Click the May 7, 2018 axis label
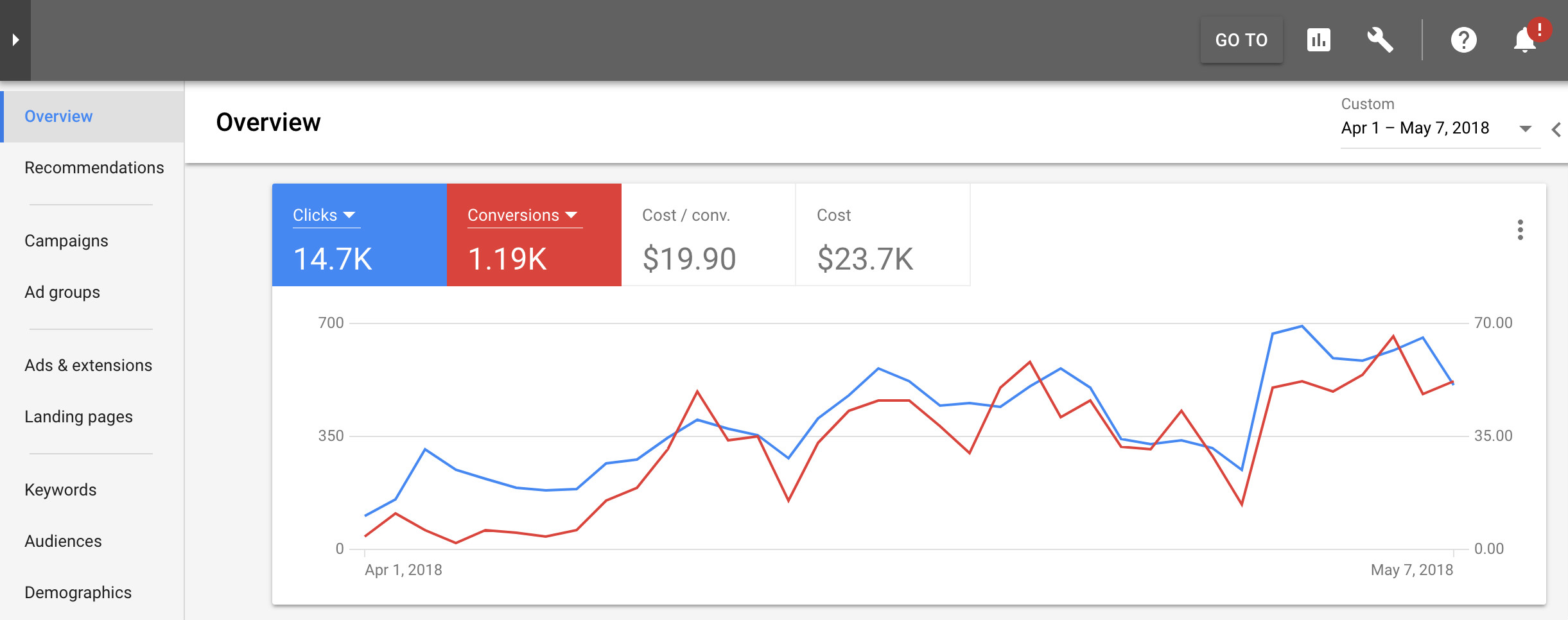The image size is (1568, 620). (x=1411, y=570)
